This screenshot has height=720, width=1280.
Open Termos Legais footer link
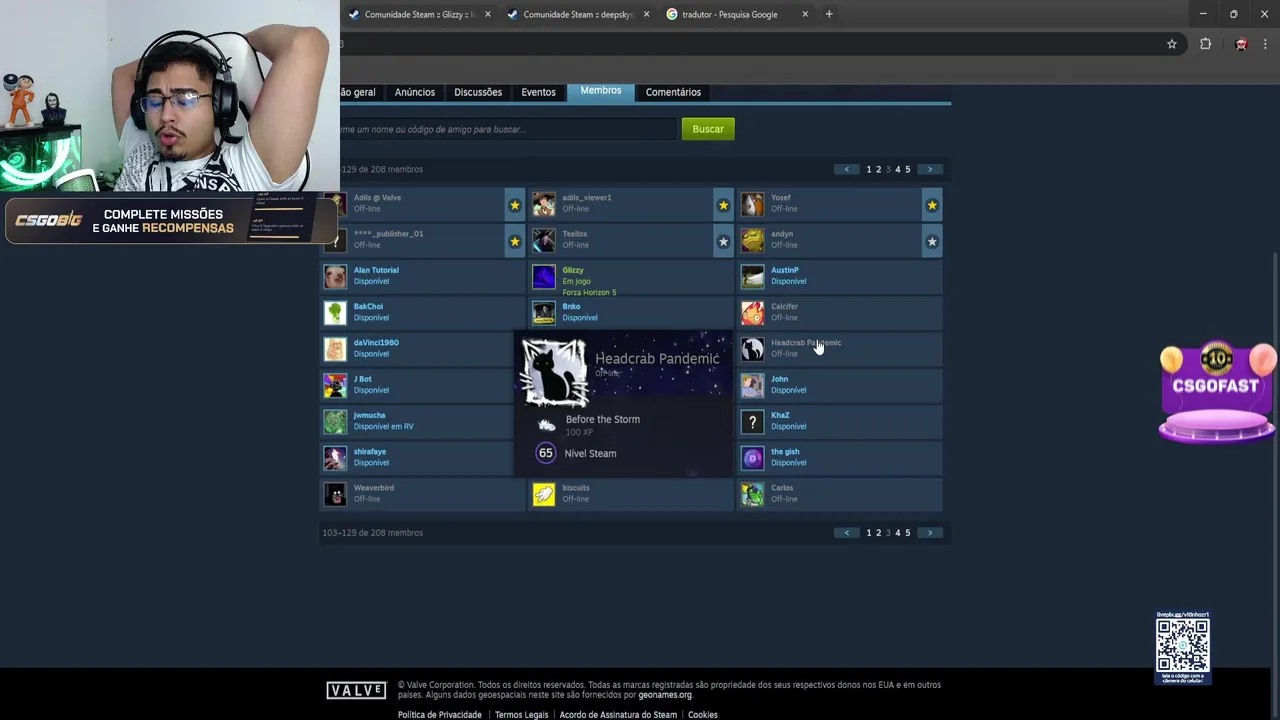(521, 715)
